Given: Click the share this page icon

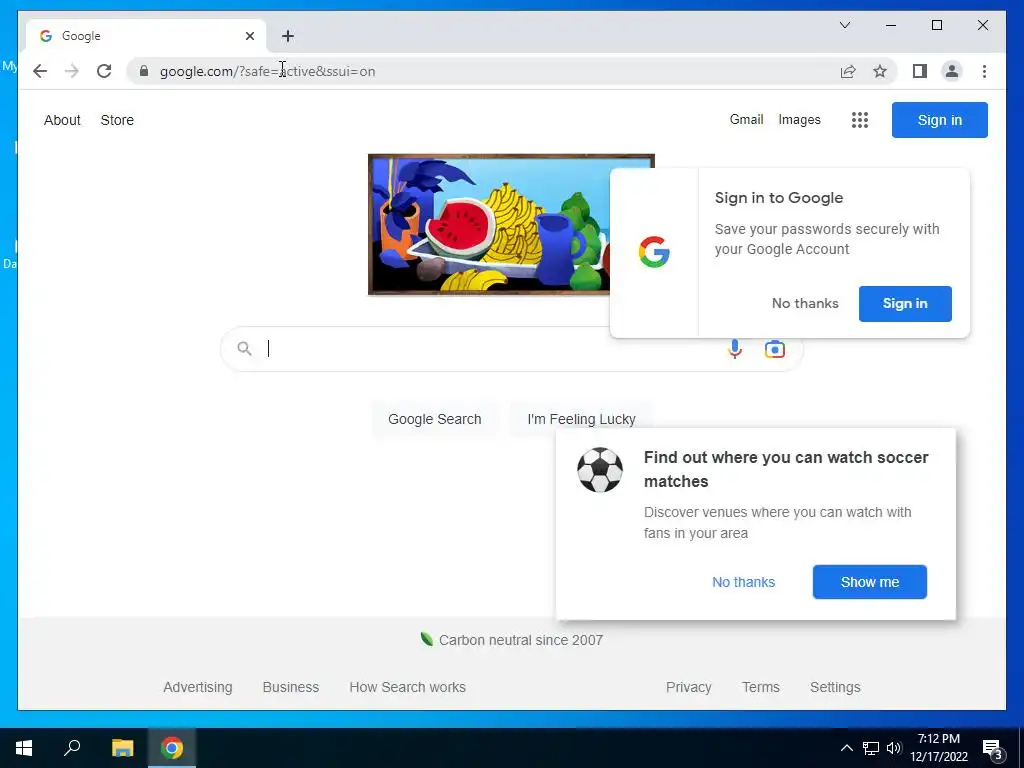Looking at the screenshot, I should (x=848, y=71).
